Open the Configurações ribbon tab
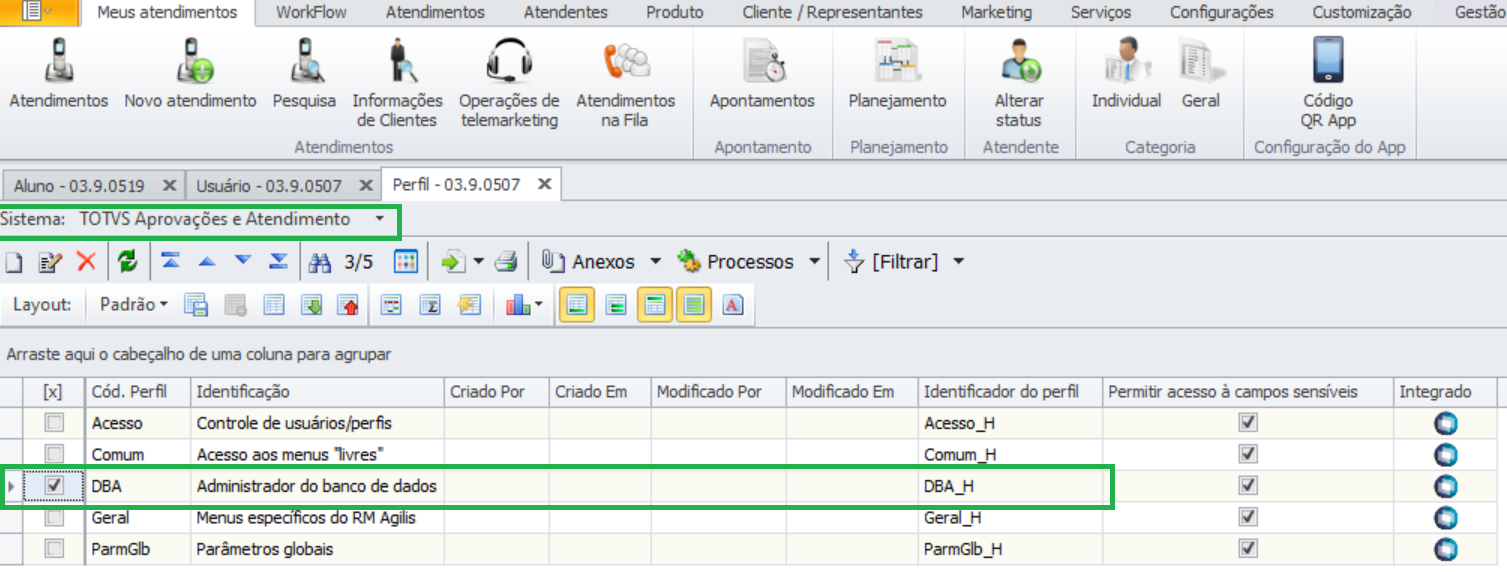The height and width of the screenshot is (572, 1507). [x=1221, y=12]
